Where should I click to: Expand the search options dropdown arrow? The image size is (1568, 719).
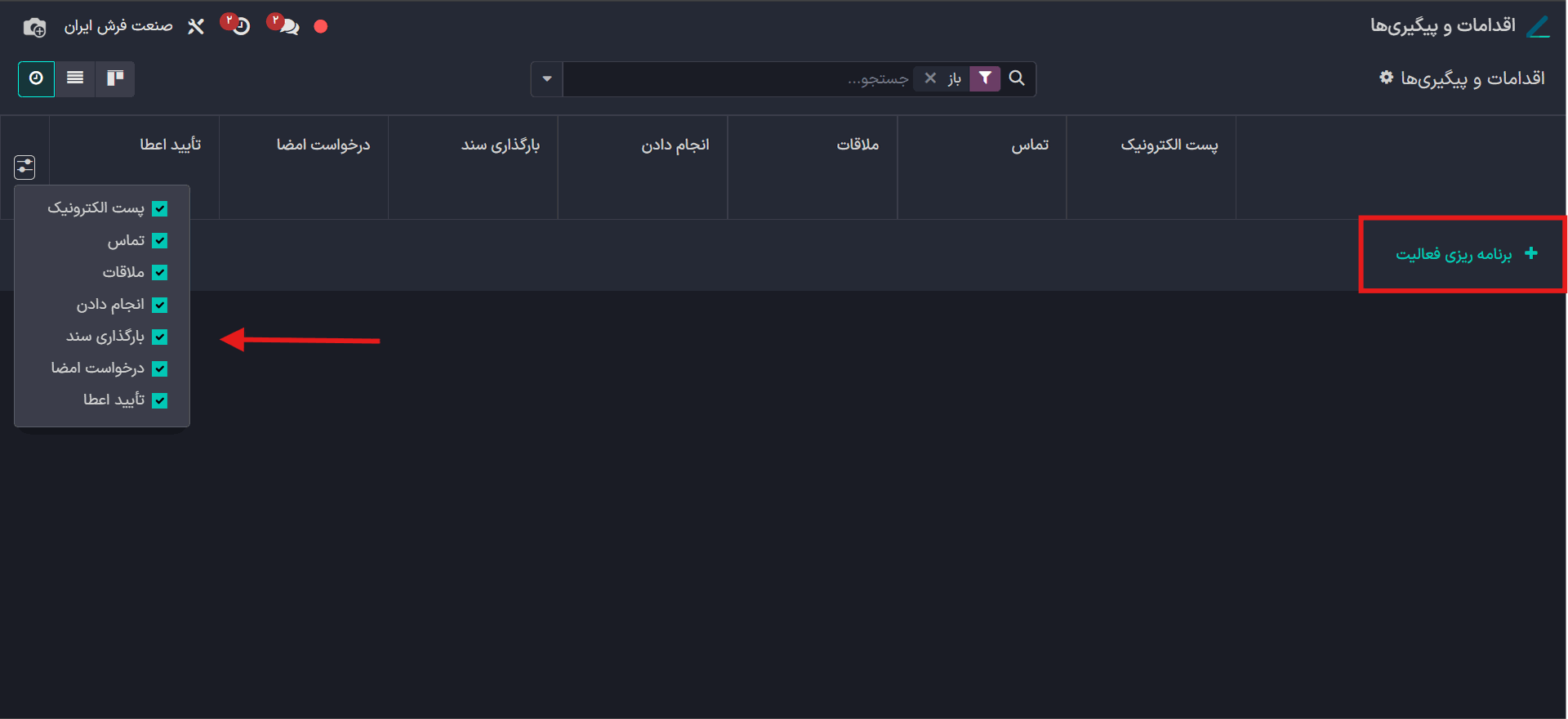546,79
